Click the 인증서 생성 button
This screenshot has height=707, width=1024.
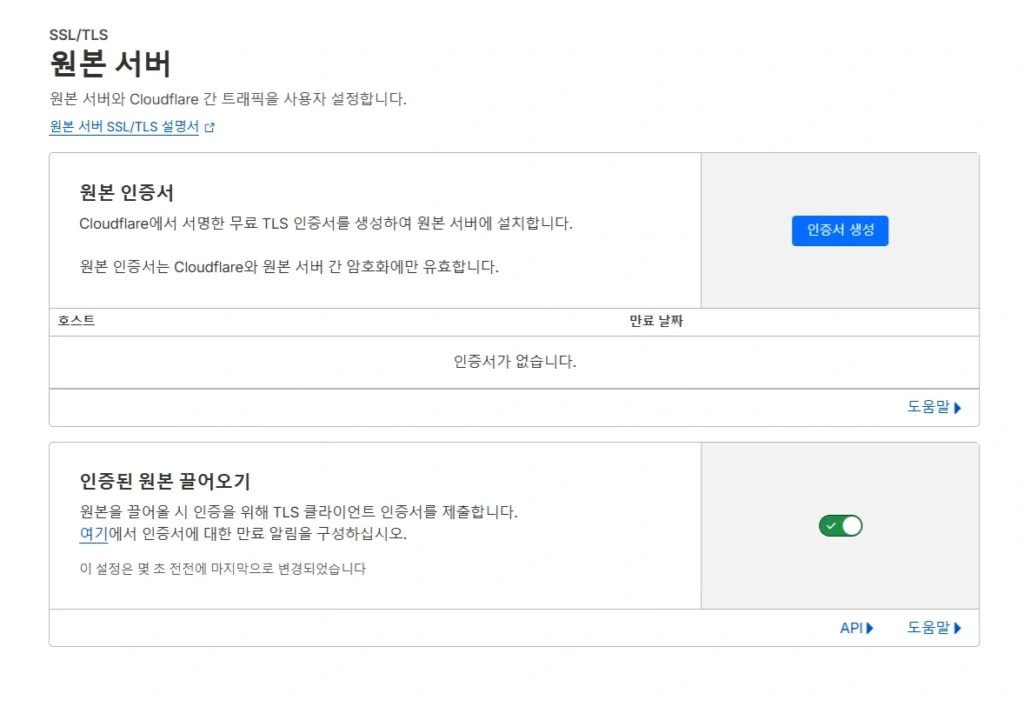tap(840, 230)
